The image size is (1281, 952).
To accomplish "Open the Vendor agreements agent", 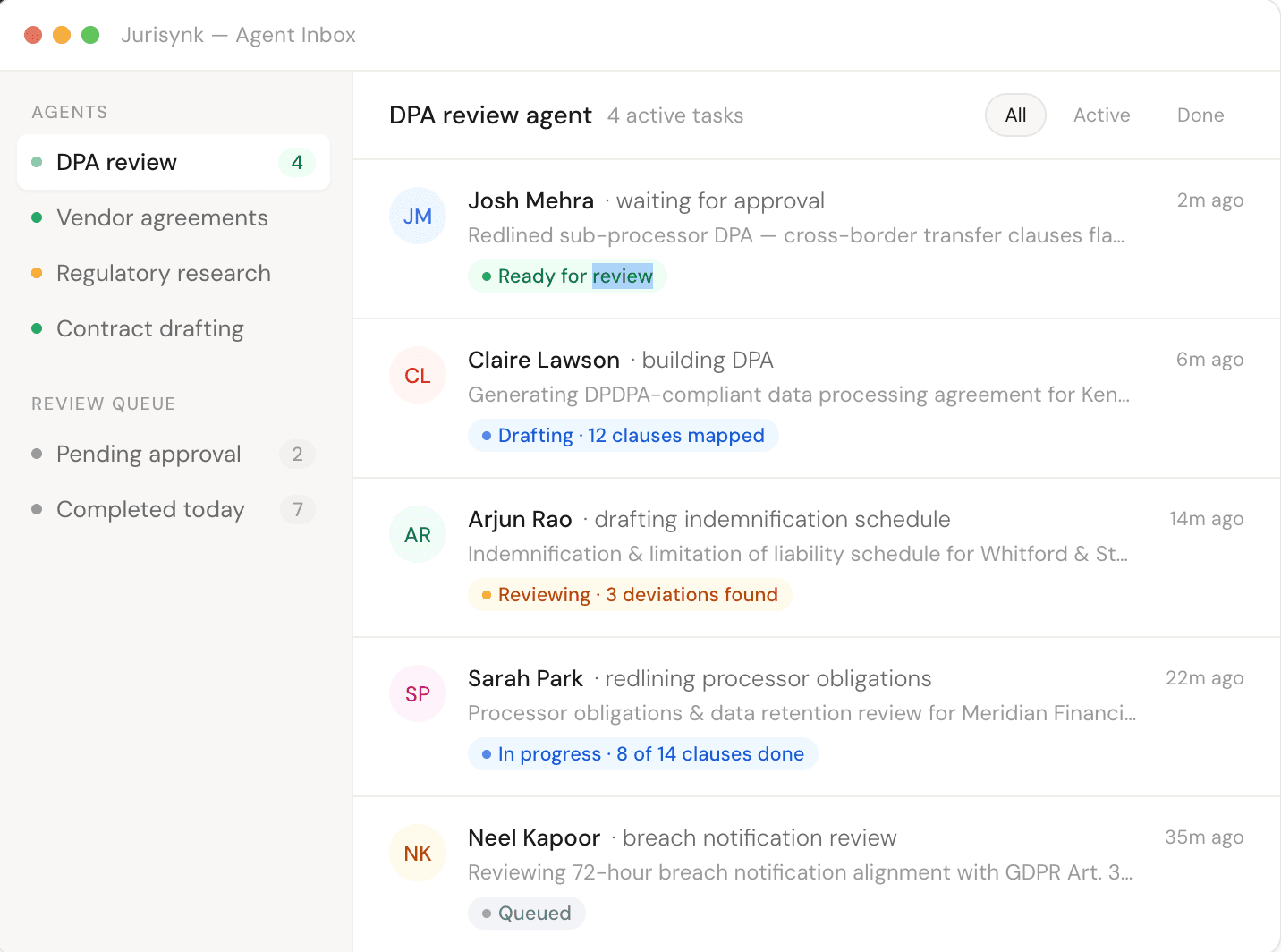I will [x=162, y=218].
